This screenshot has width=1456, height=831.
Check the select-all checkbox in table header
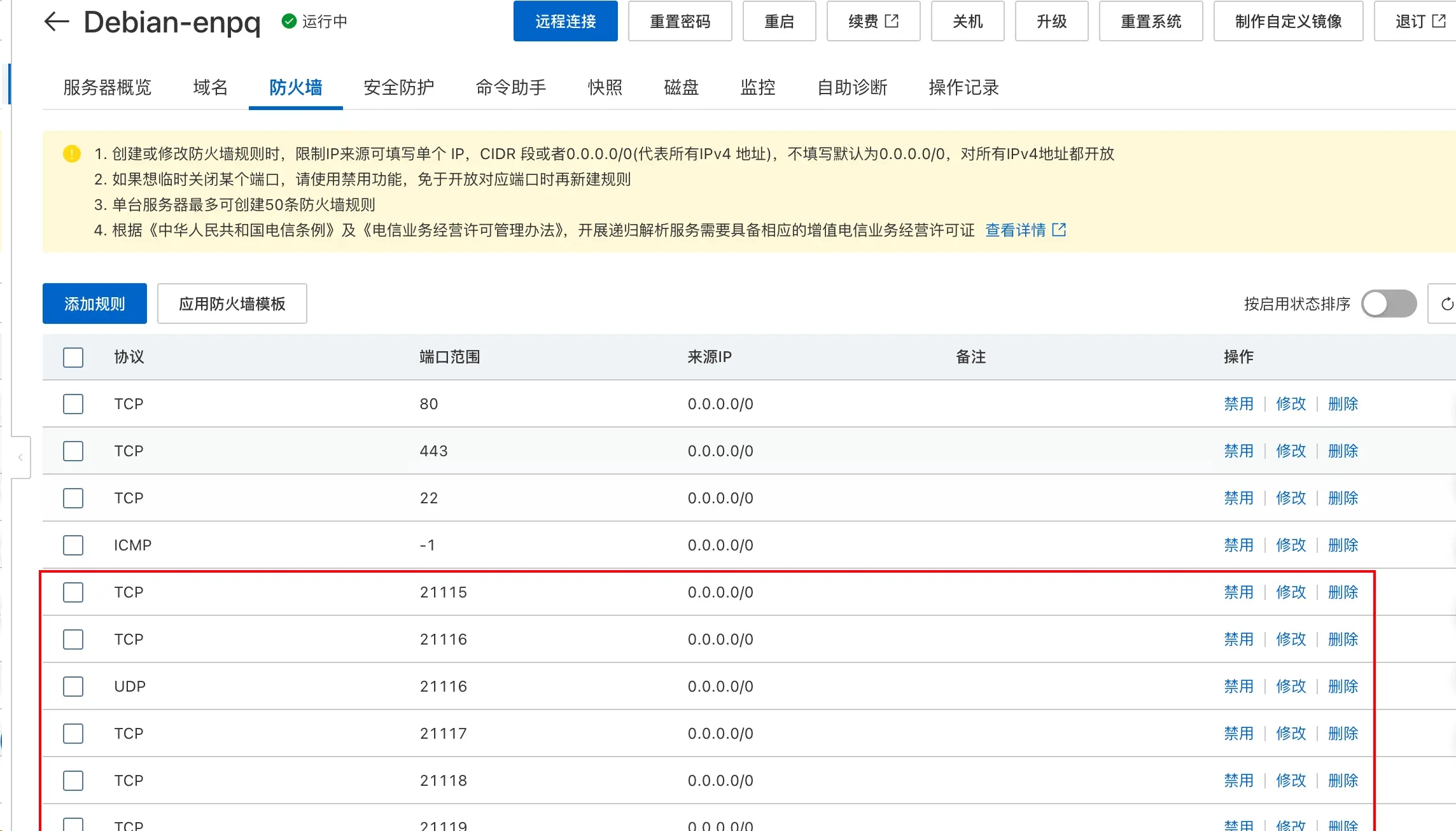click(73, 357)
